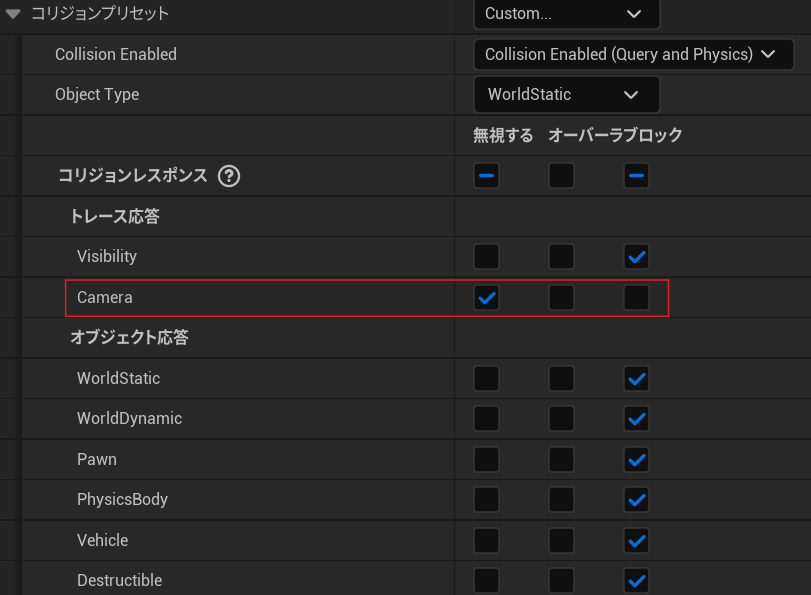The image size is (811, 595).
Task: Set all responses to 無視する in コリジョンレスポンス row
Action: click(487, 176)
